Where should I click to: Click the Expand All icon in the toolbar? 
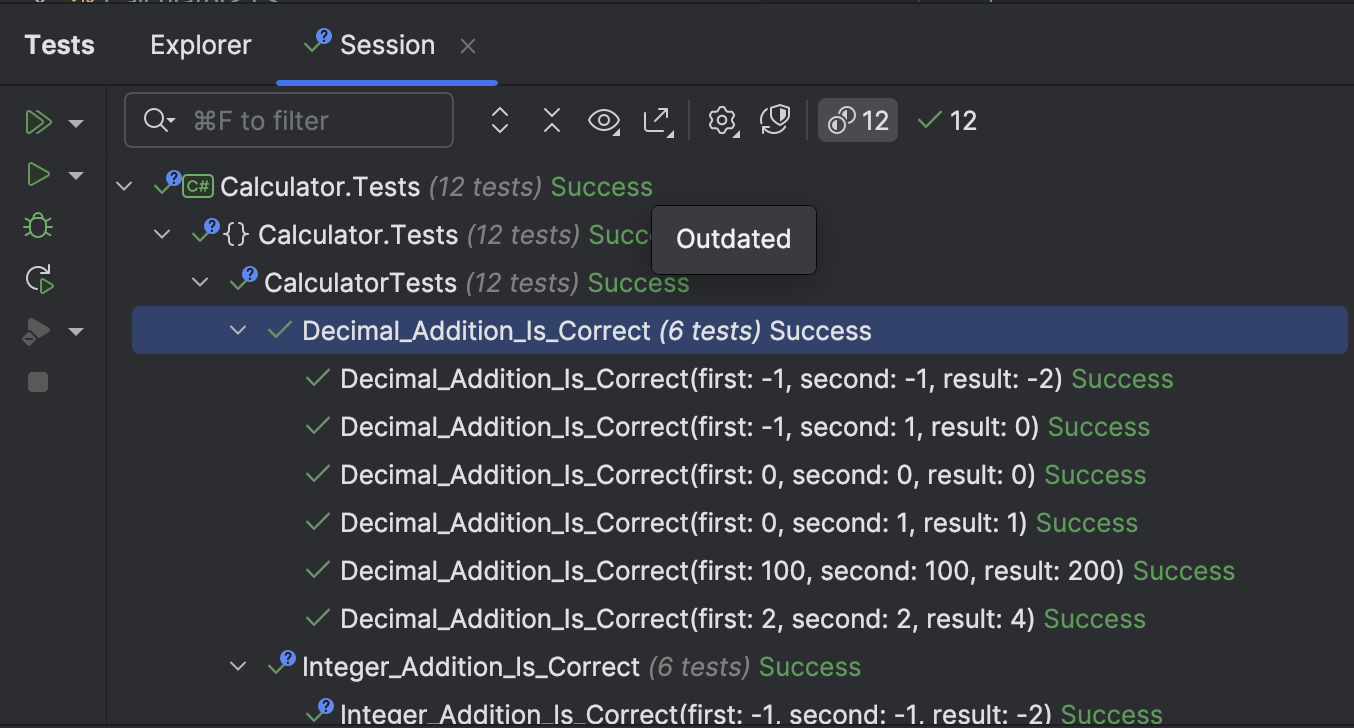click(499, 120)
